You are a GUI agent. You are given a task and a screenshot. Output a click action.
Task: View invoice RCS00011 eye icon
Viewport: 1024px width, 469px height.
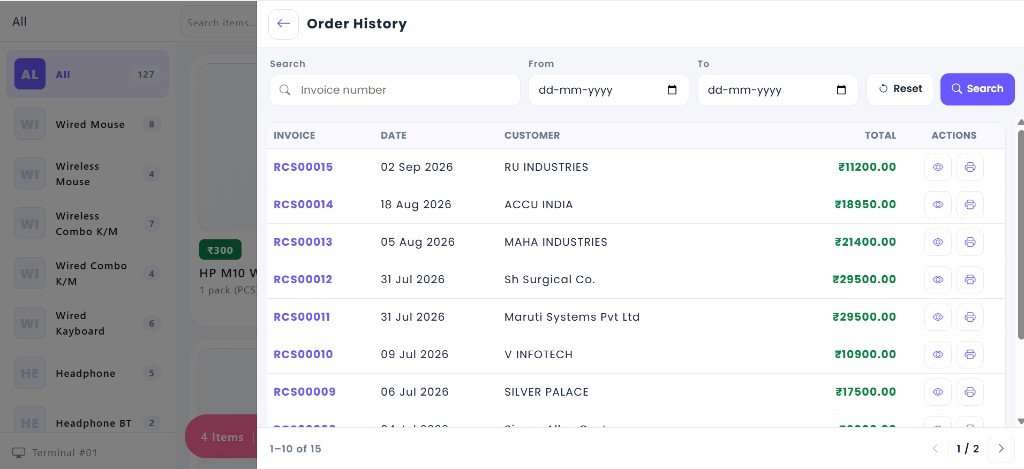coord(938,317)
